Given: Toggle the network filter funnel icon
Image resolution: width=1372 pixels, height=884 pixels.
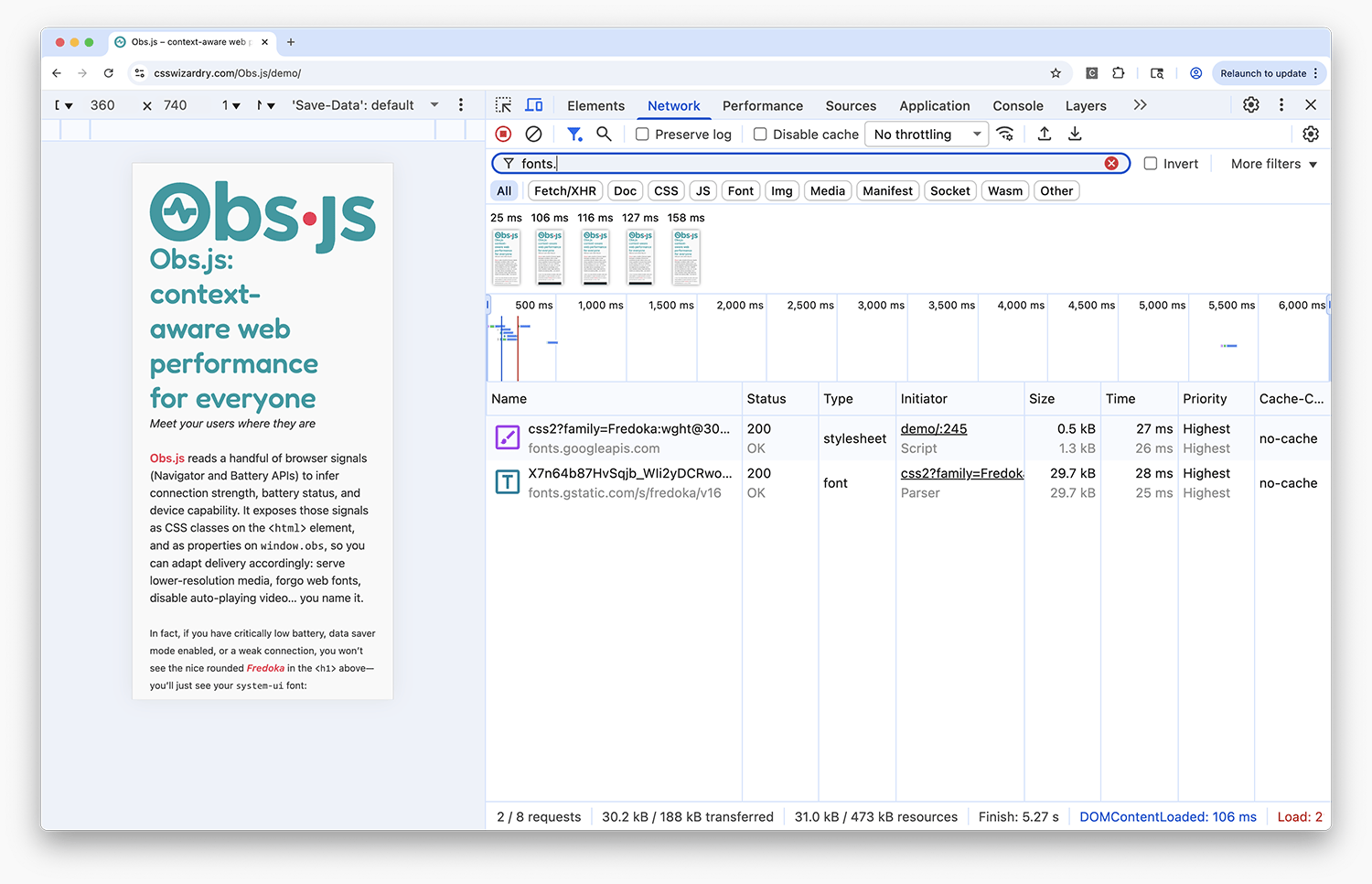Looking at the screenshot, I should (574, 134).
